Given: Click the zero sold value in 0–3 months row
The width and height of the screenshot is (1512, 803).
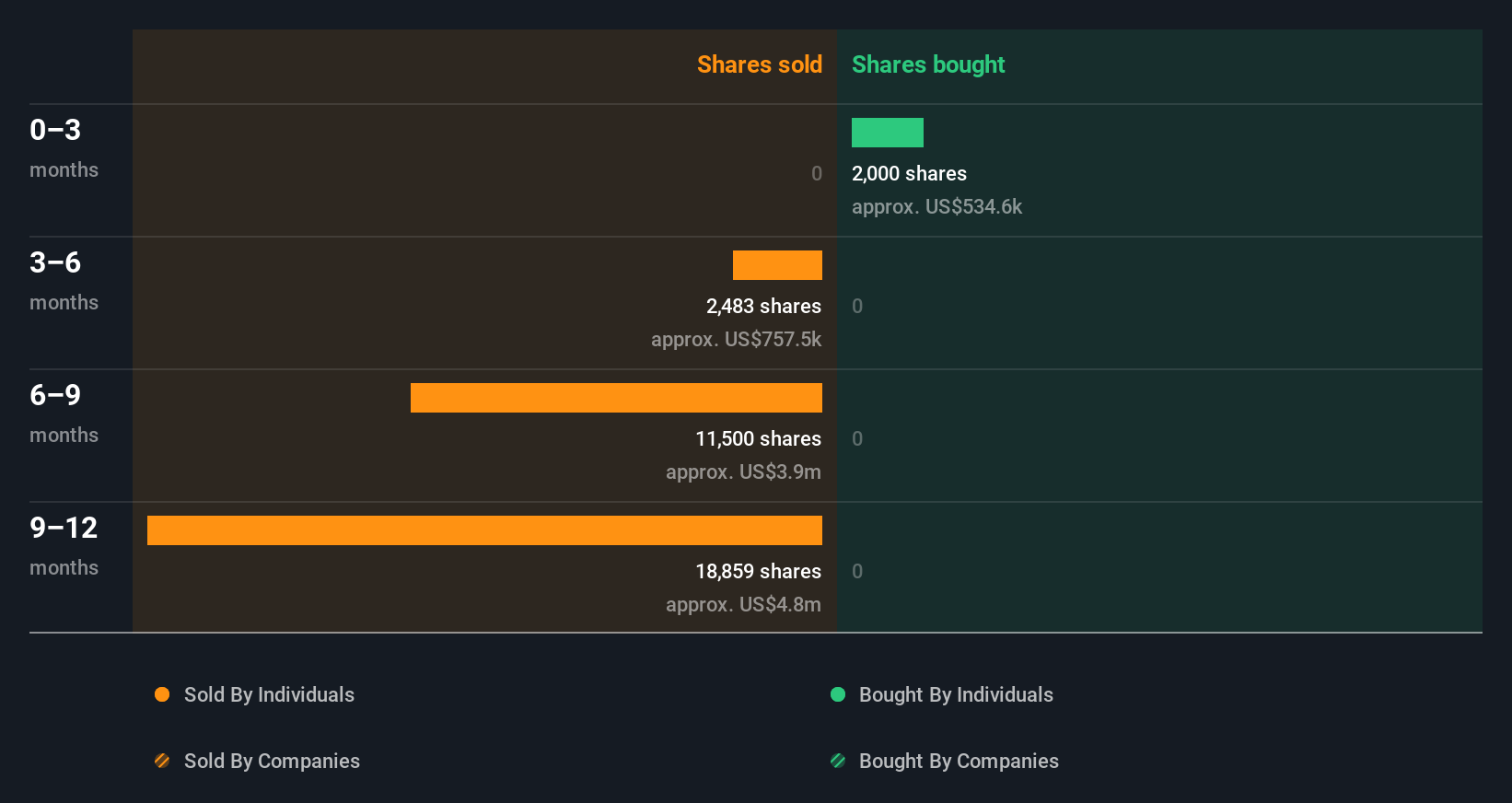Looking at the screenshot, I should [817, 173].
